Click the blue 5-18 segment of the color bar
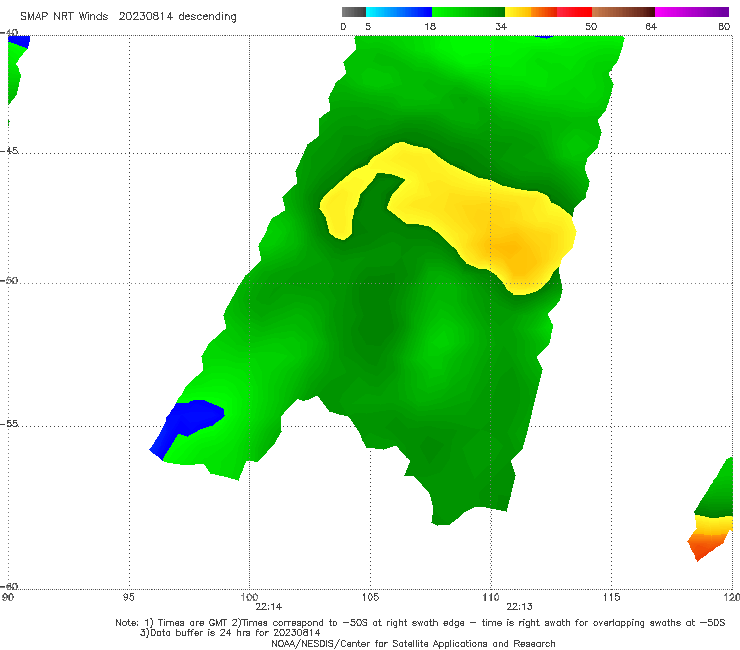Image resolution: width=740 pixels, height=650 pixels. [399, 12]
